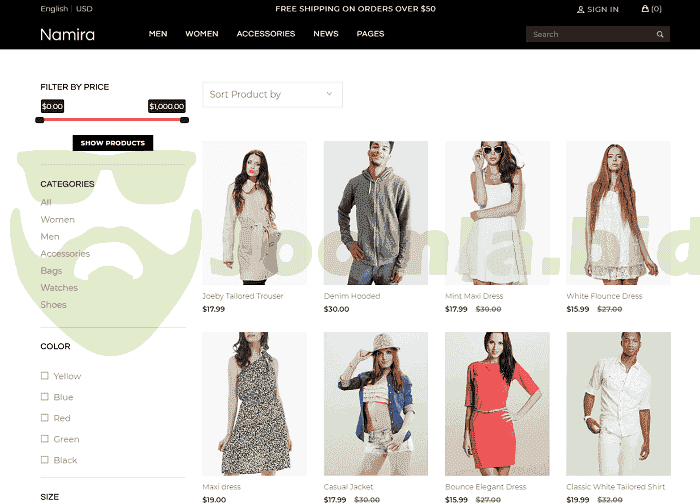Viewport: 700px width, 503px height.
Task: Open the Women menu item
Action: 201,34
